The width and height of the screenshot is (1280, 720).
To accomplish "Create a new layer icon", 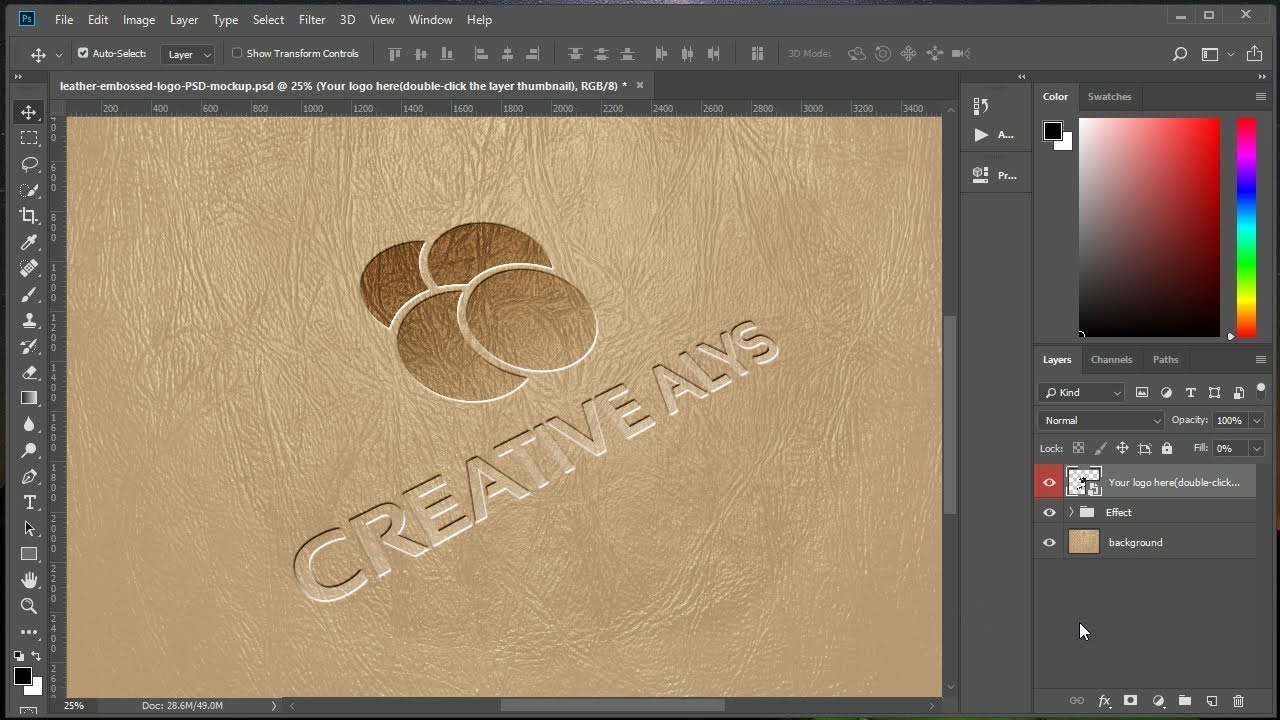I will click(x=1212, y=701).
